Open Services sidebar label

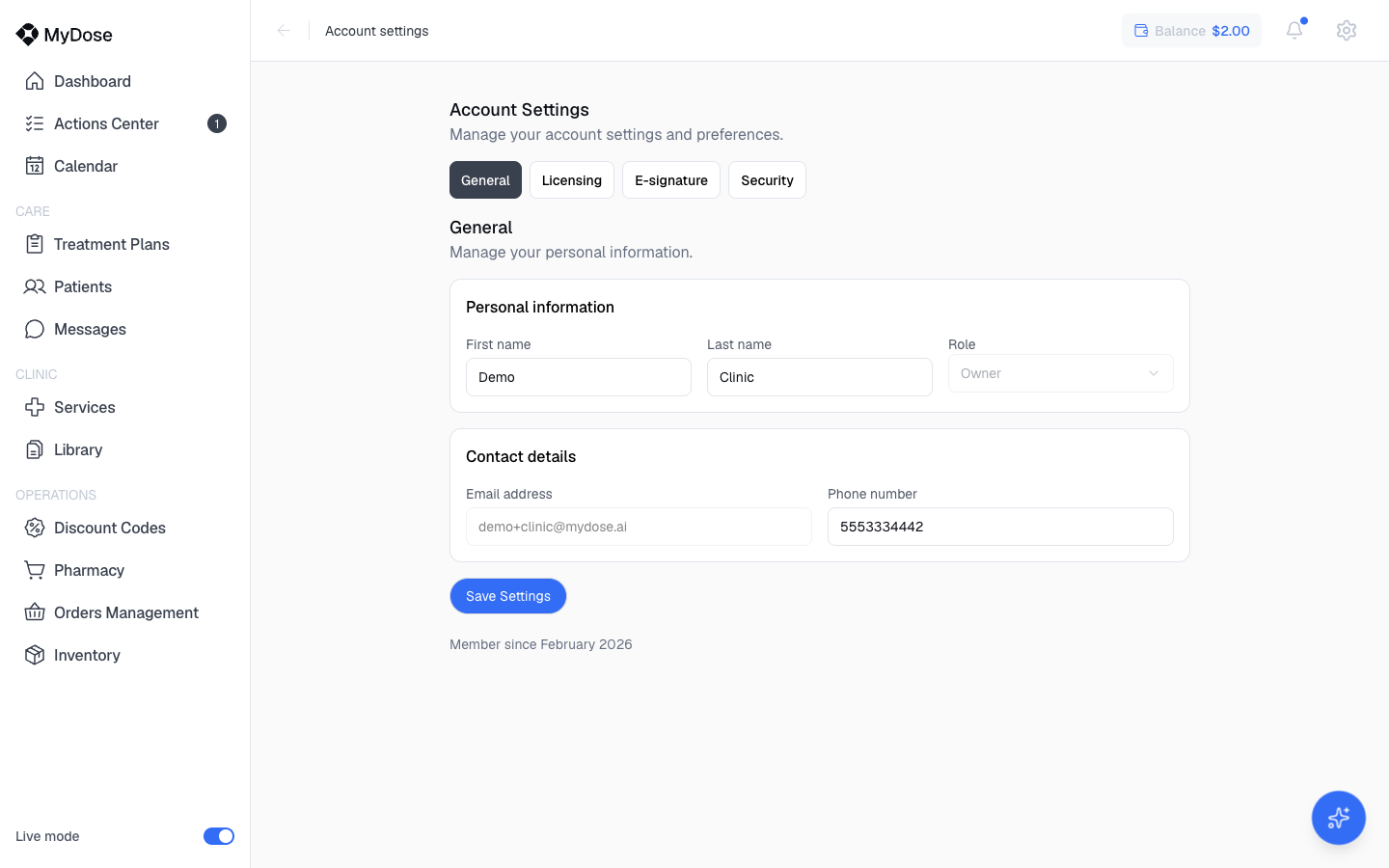85,407
